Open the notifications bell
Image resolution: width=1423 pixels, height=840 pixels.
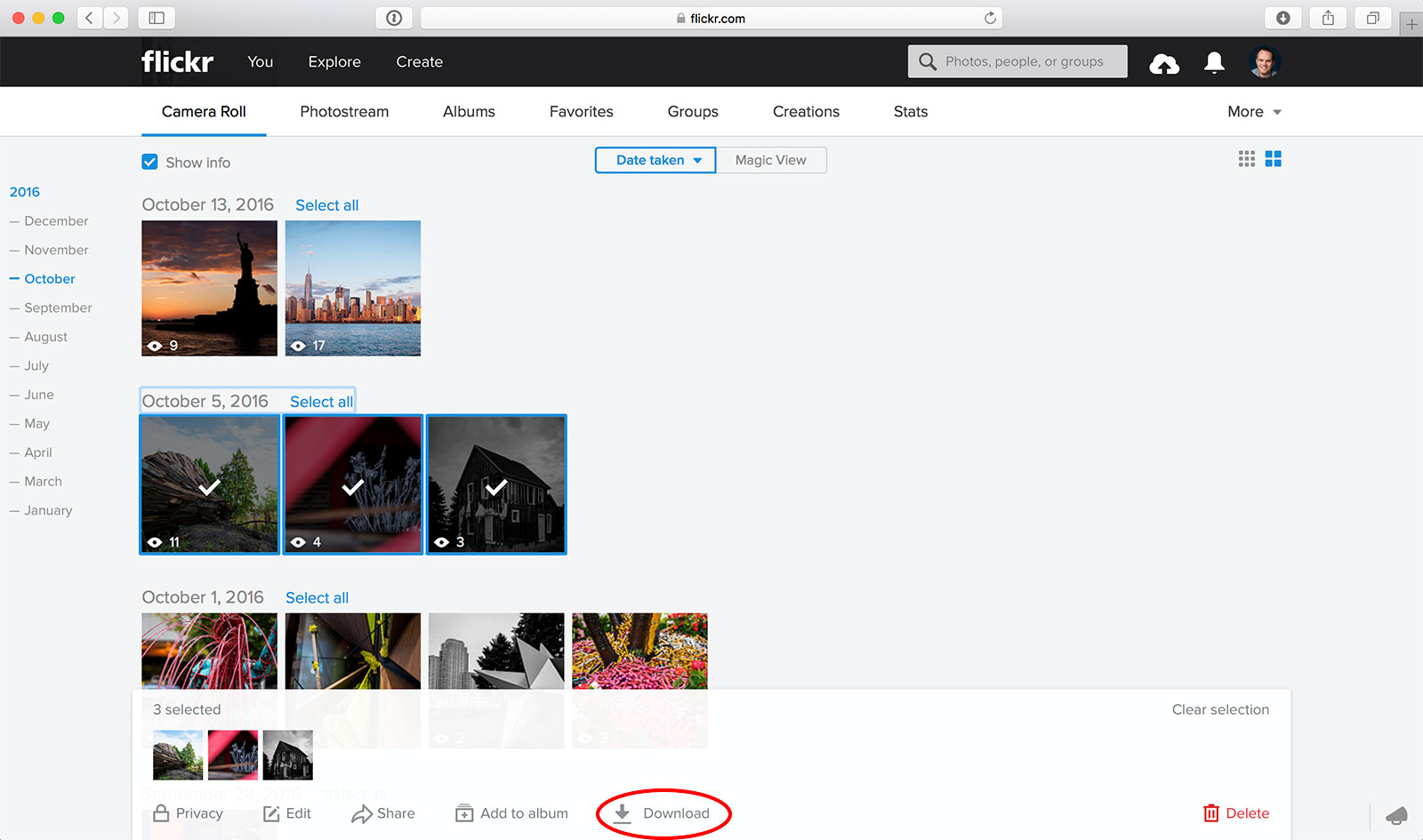(1214, 62)
